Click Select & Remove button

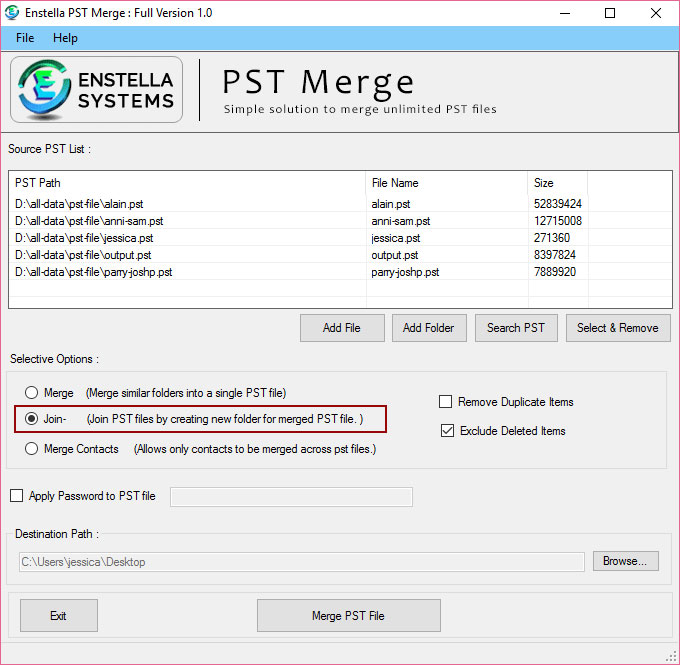pos(617,328)
